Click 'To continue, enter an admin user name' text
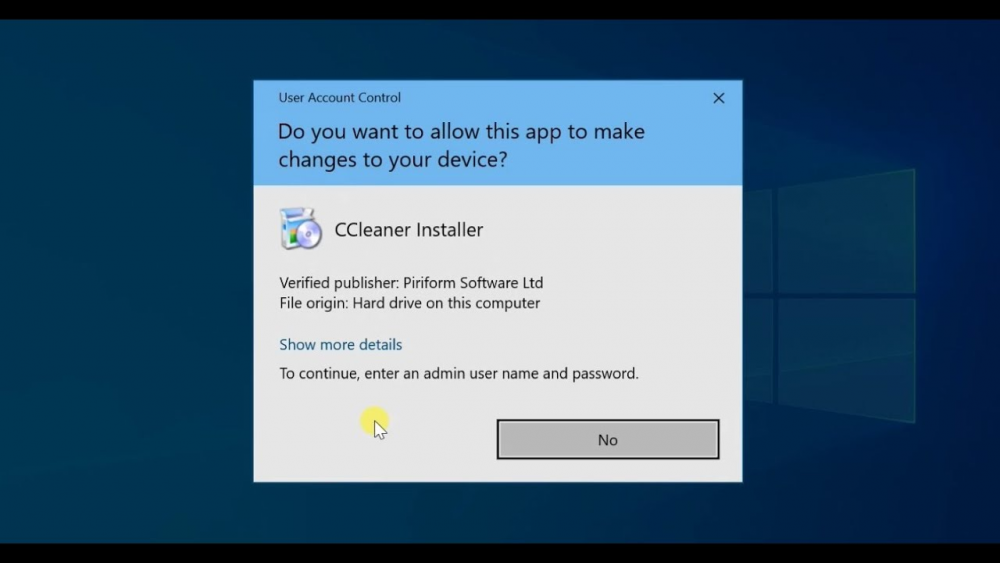The height and width of the screenshot is (563, 1000). tap(459, 373)
